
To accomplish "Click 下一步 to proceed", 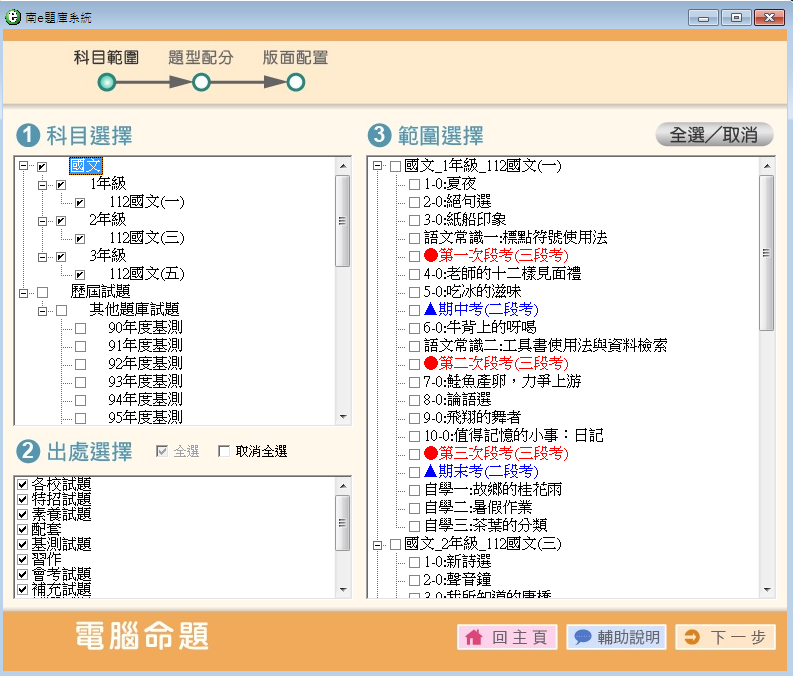I will pyautogui.click(x=725, y=637).
